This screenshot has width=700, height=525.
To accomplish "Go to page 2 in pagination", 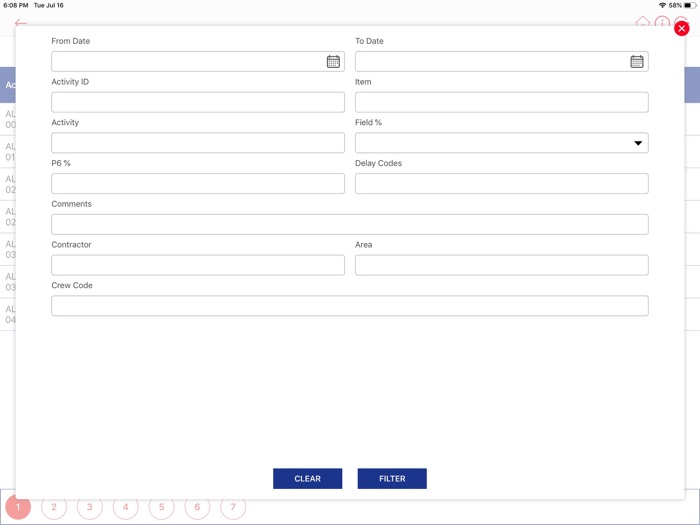I will (54, 507).
